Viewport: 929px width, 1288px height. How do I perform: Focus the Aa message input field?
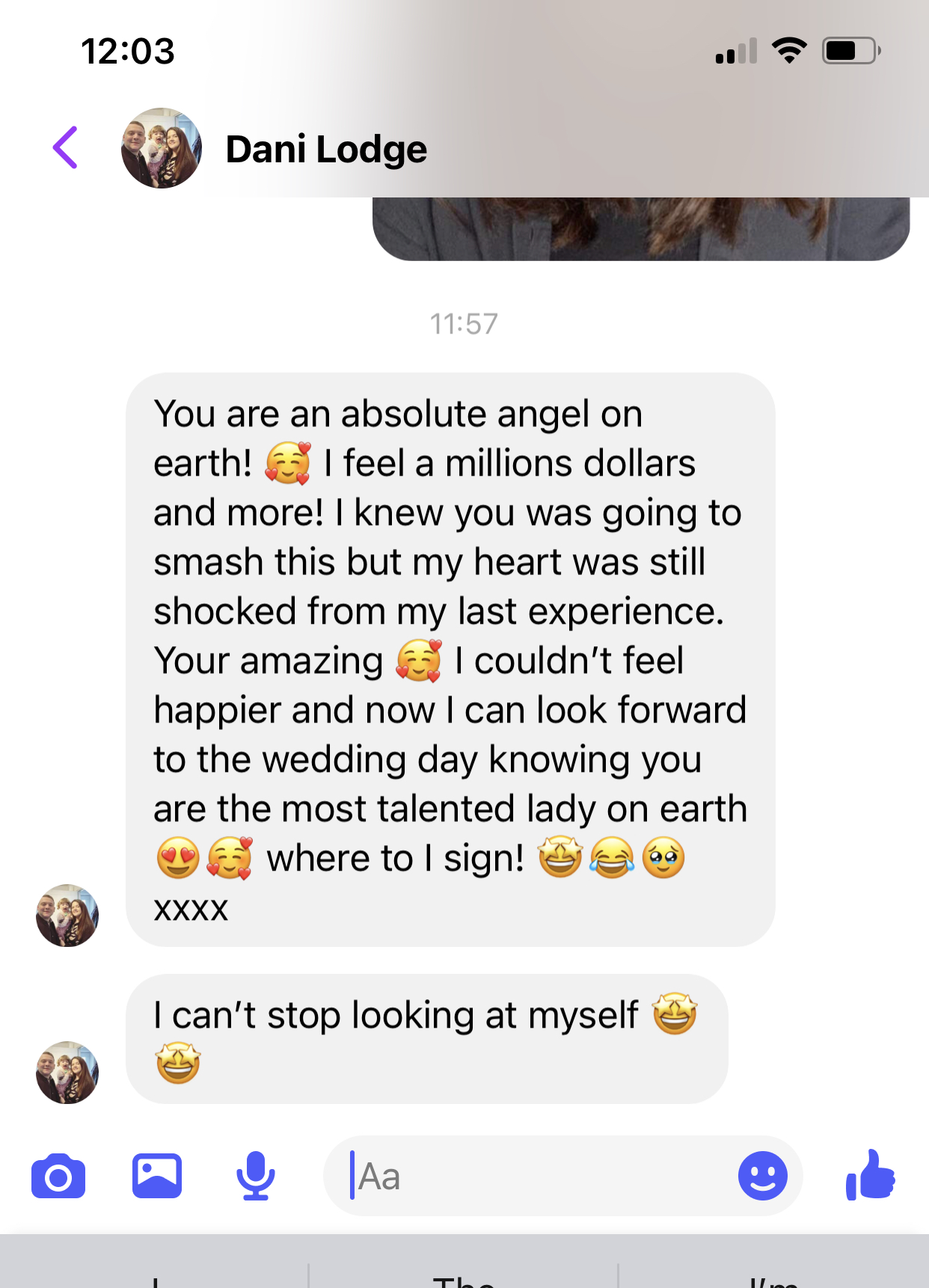[539, 1176]
